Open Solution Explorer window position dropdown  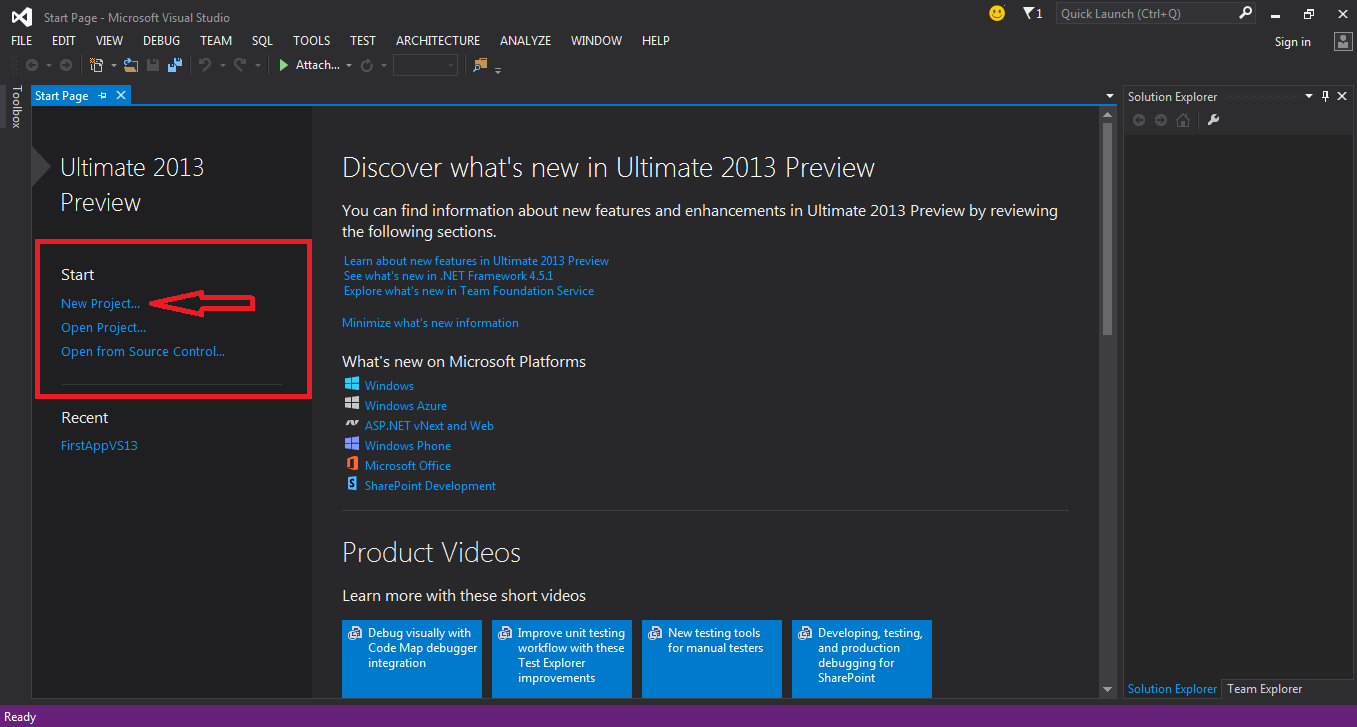(1308, 96)
